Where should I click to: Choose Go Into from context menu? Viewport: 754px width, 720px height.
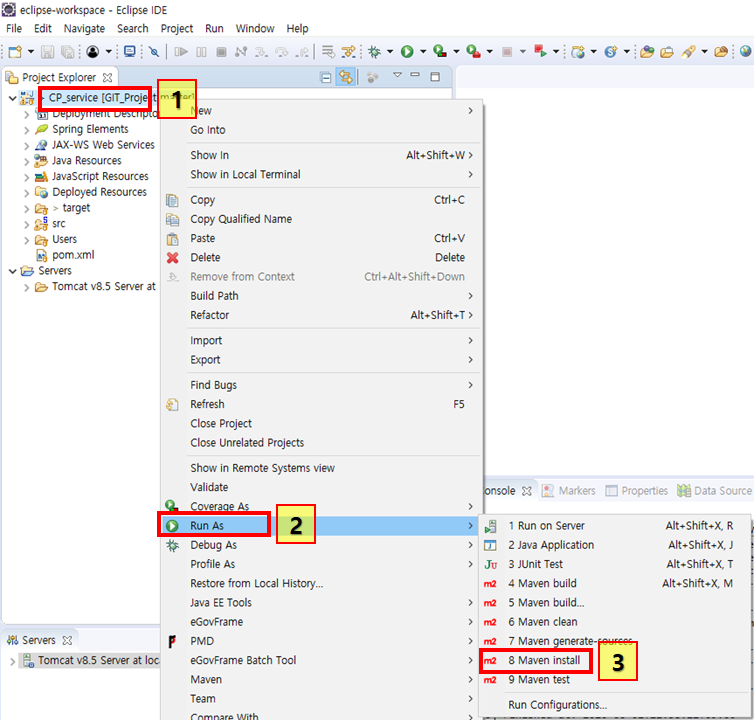tap(321, 130)
